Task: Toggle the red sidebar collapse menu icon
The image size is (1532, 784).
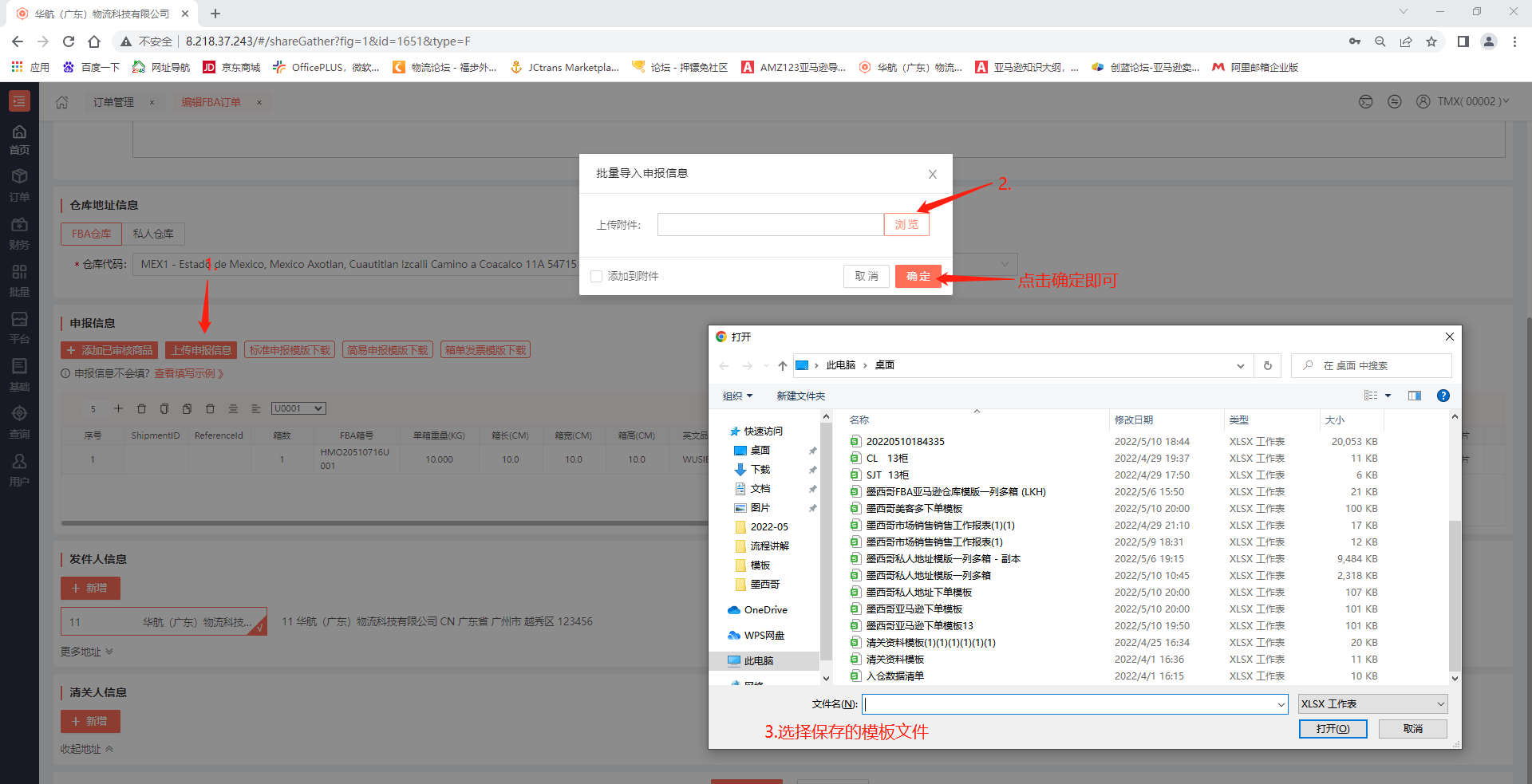Action: click(x=19, y=101)
